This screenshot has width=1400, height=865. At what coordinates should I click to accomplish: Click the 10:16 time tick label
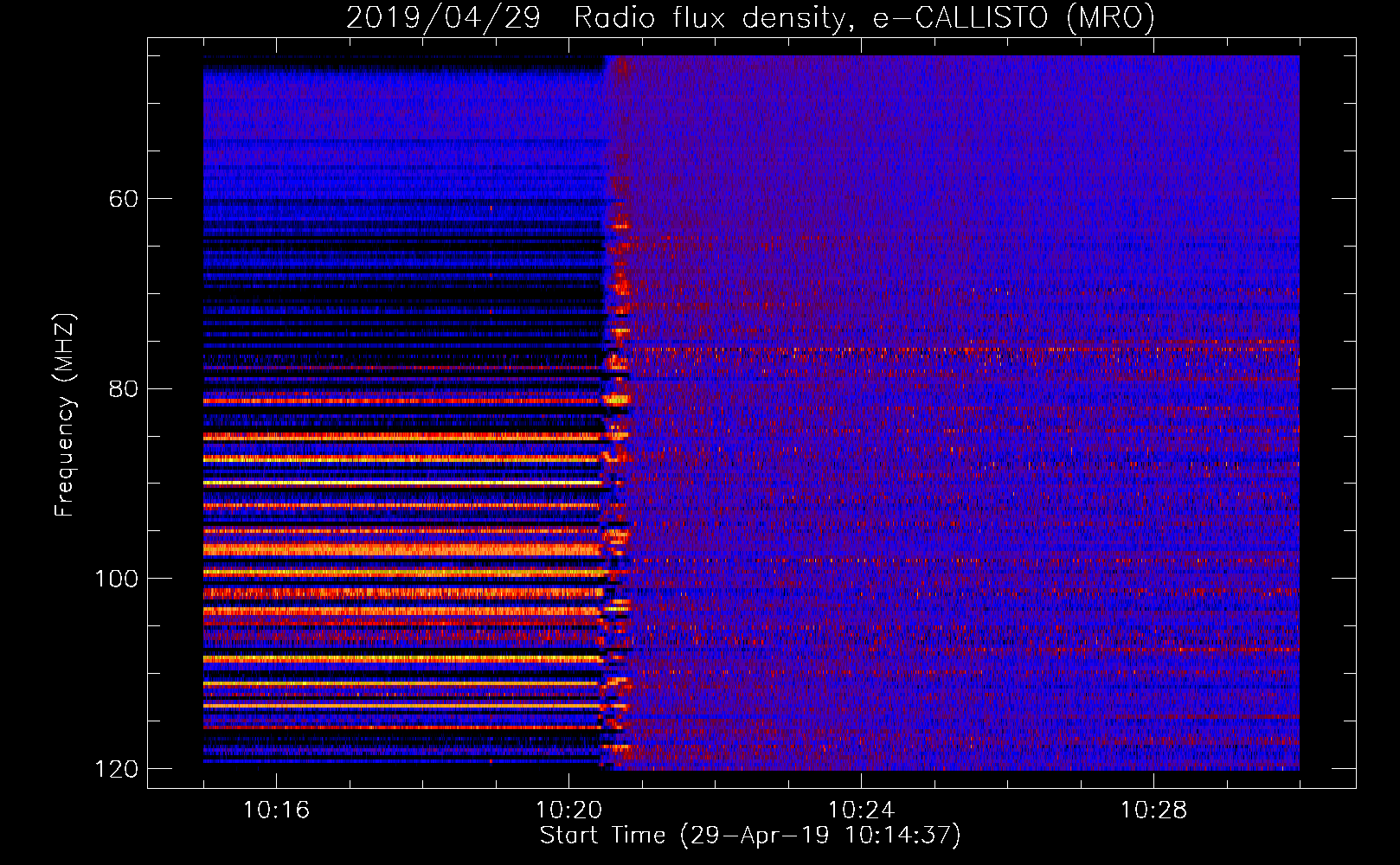pos(276,810)
